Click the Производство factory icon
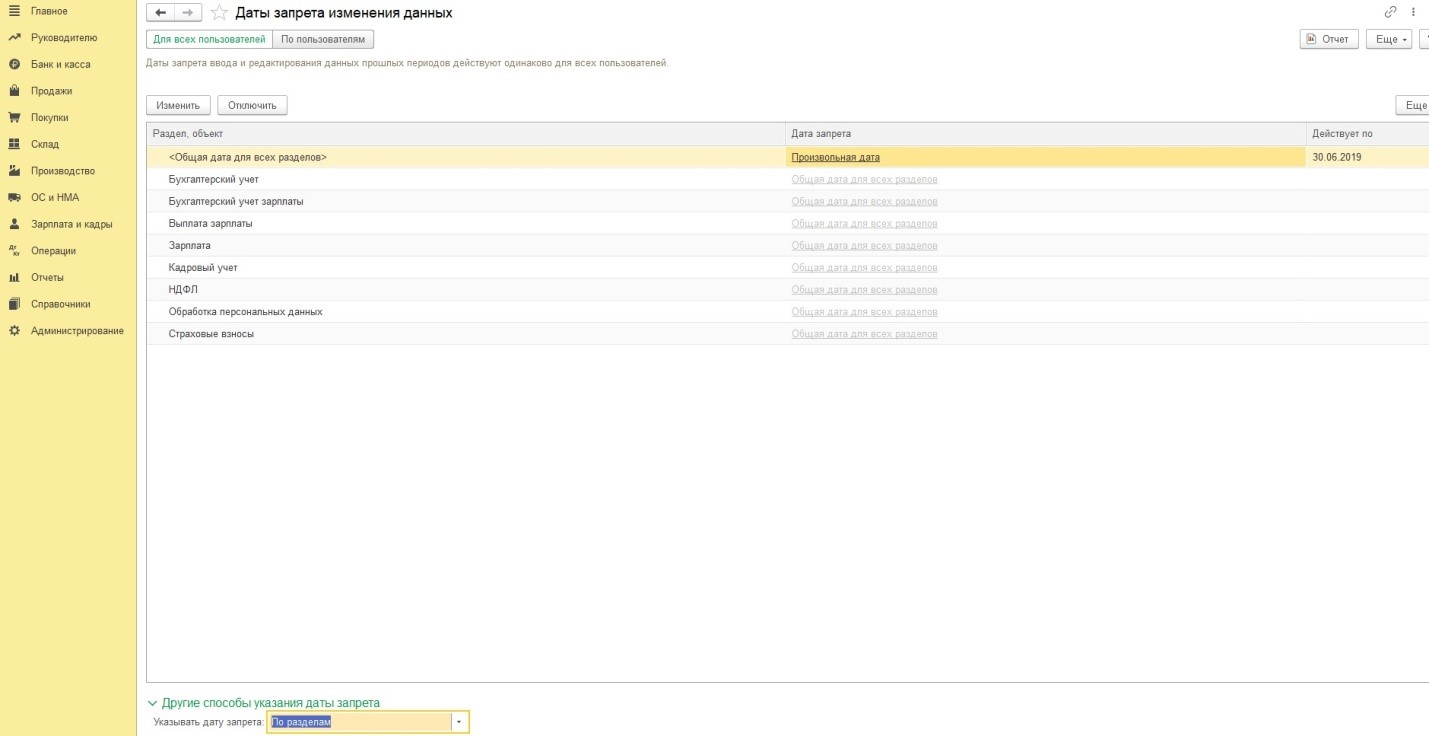Viewport: 1429px width, 736px height. tap(14, 171)
